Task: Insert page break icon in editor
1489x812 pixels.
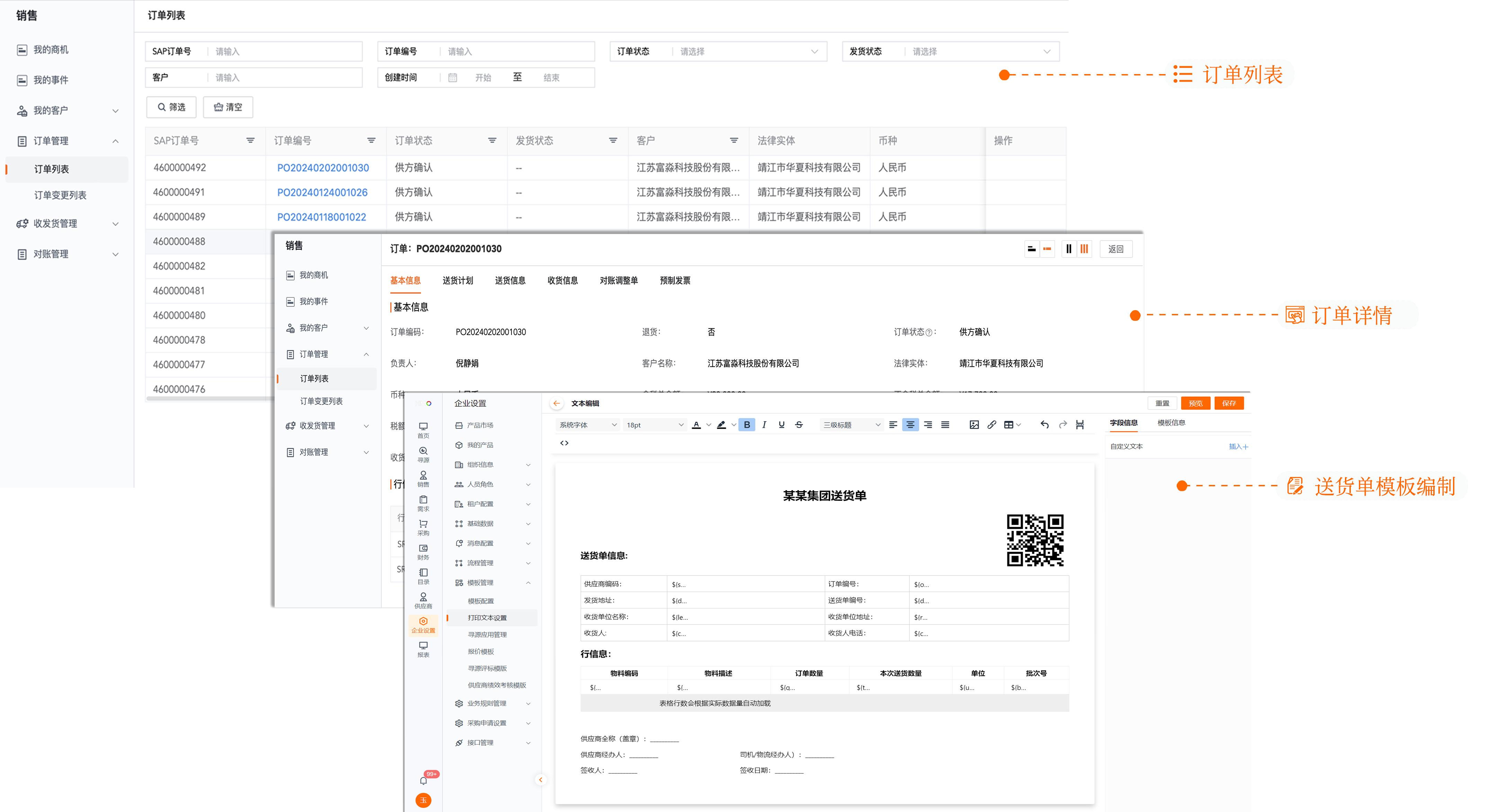Action: tap(1080, 425)
